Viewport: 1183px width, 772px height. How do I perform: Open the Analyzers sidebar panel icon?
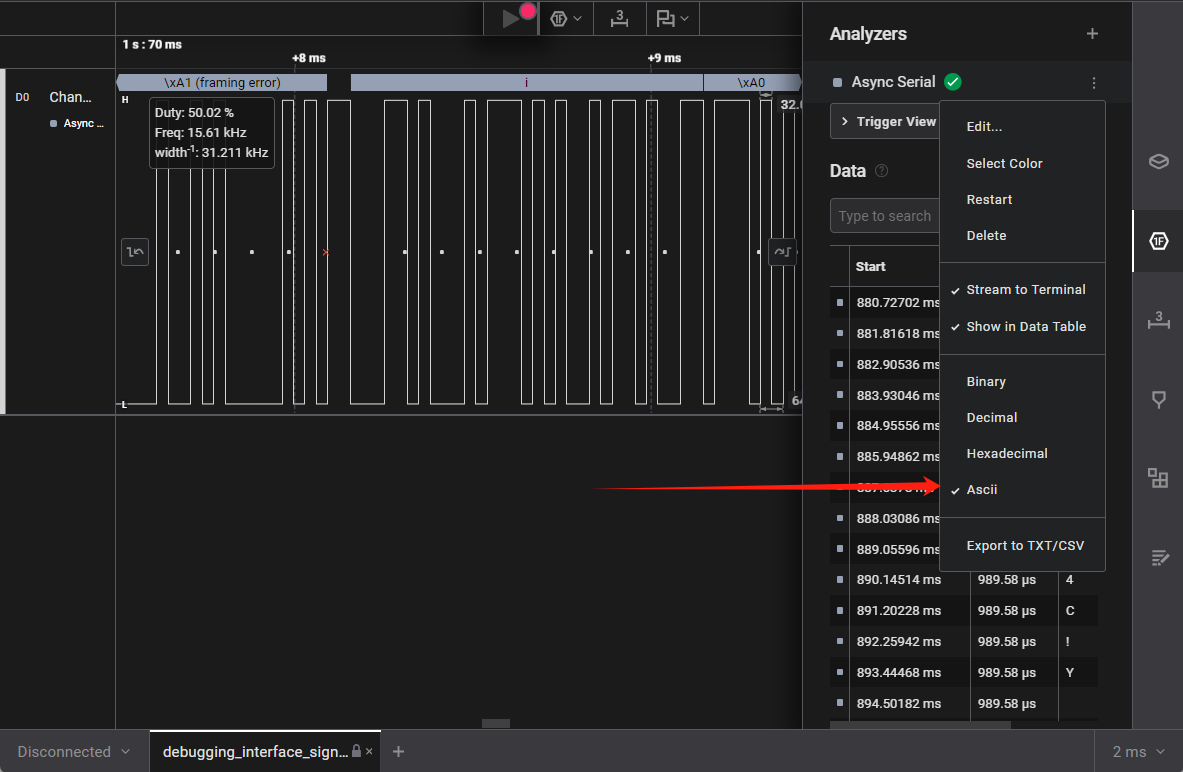1158,241
